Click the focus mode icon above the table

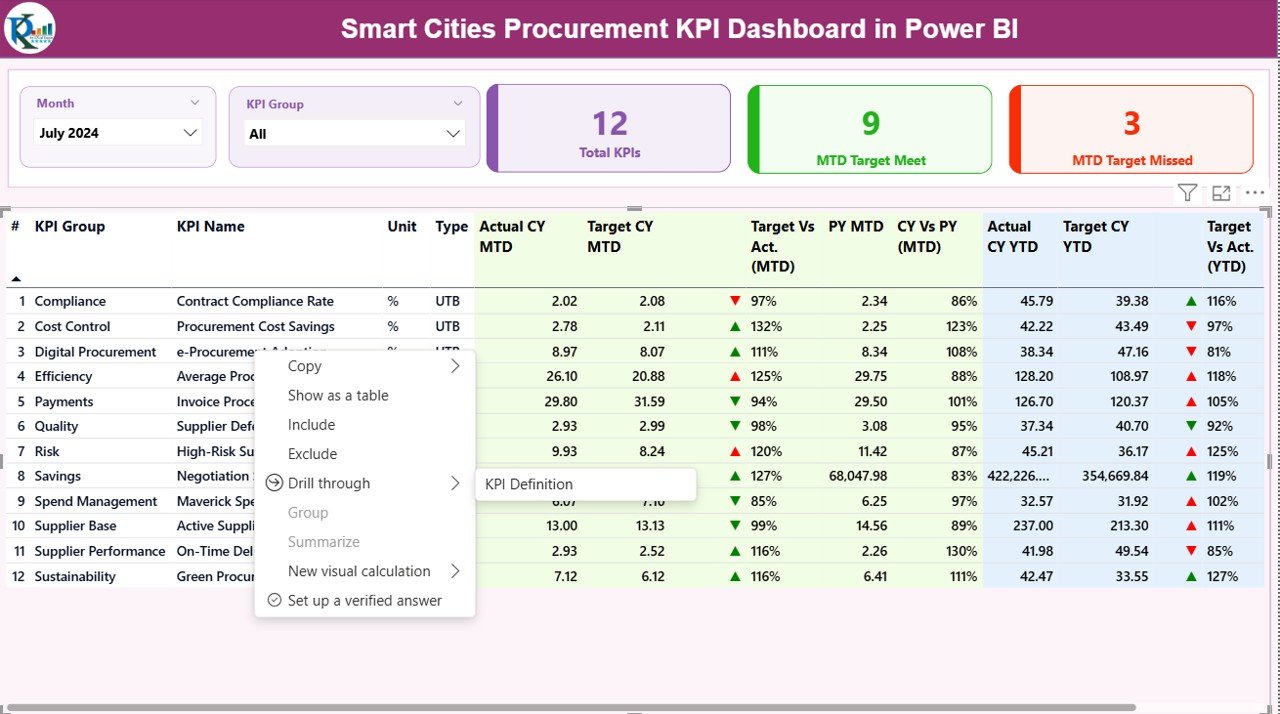1220,192
